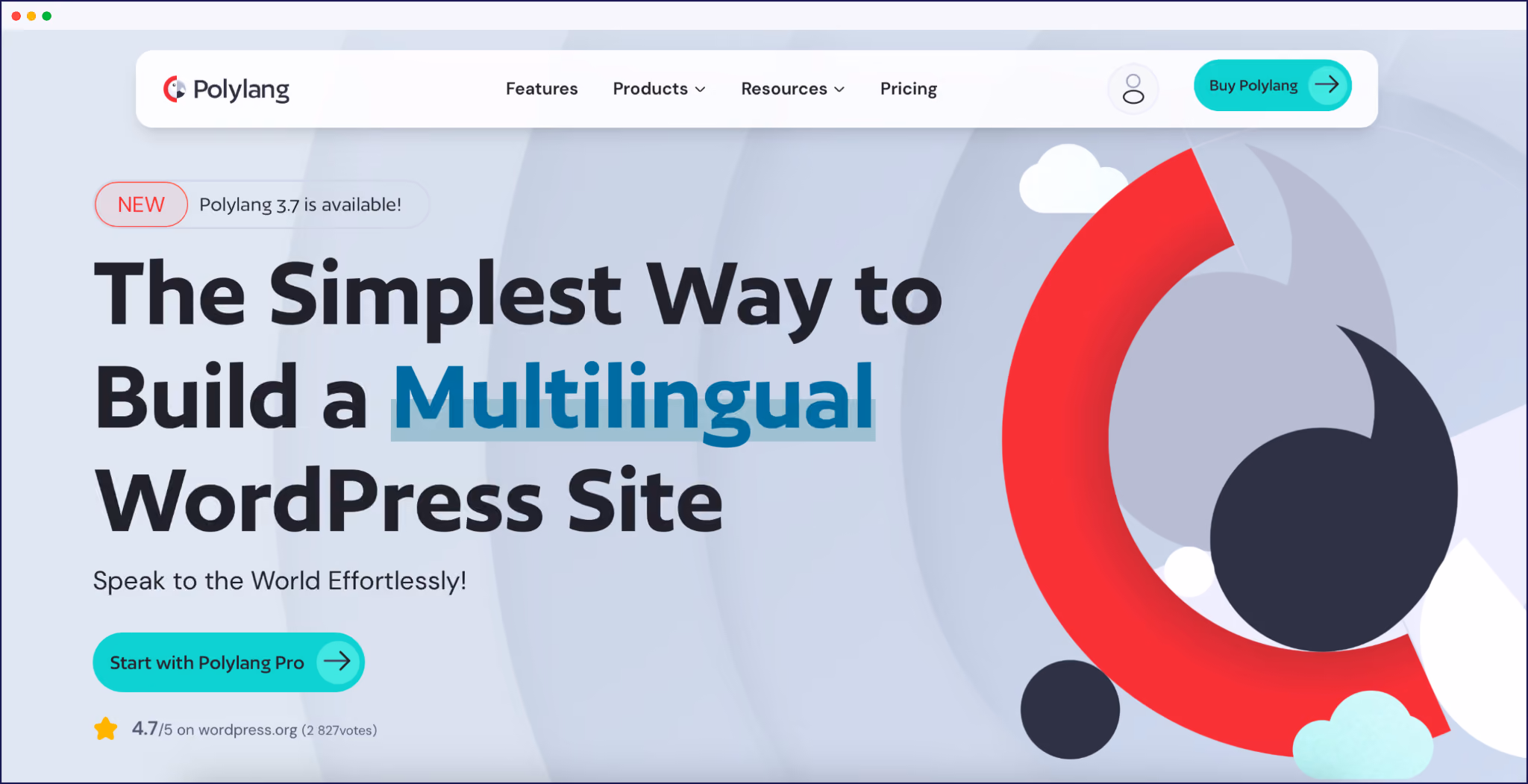Click the '(2 827votes)' text
This screenshot has width=1528, height=784.
coord(339,730)
